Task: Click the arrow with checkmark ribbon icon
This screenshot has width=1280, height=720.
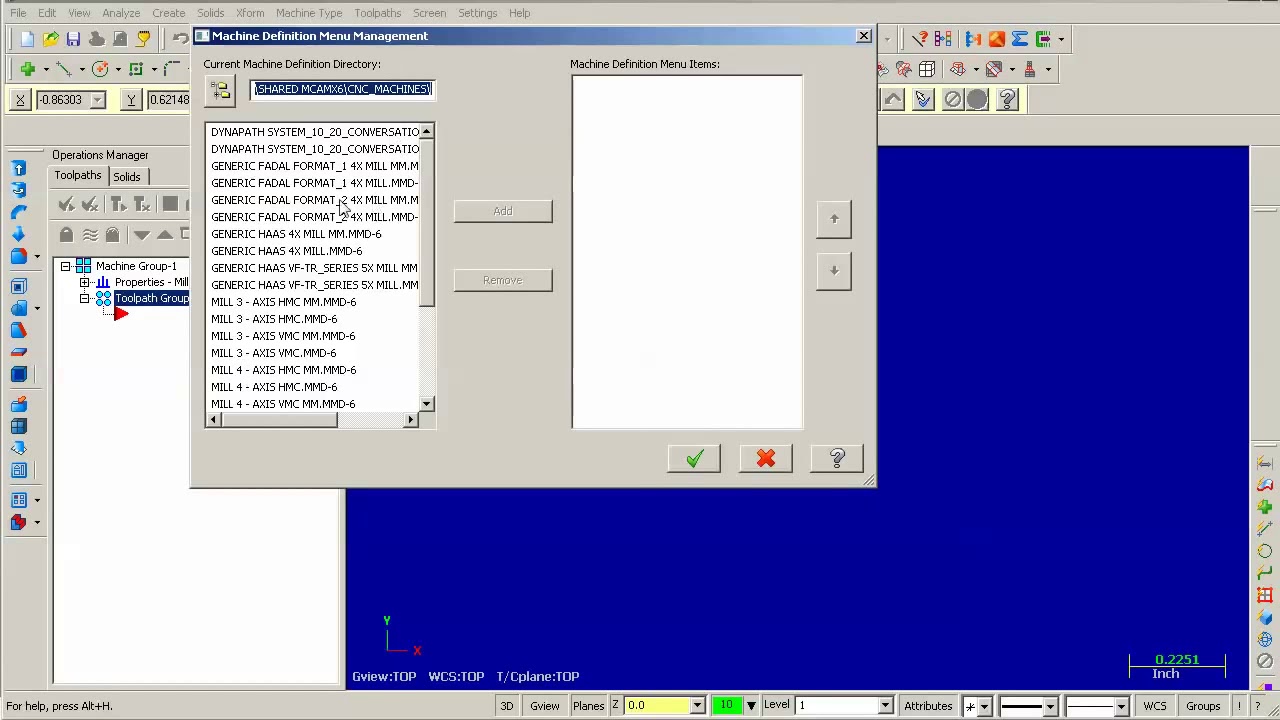Action: tap(923, 99)
